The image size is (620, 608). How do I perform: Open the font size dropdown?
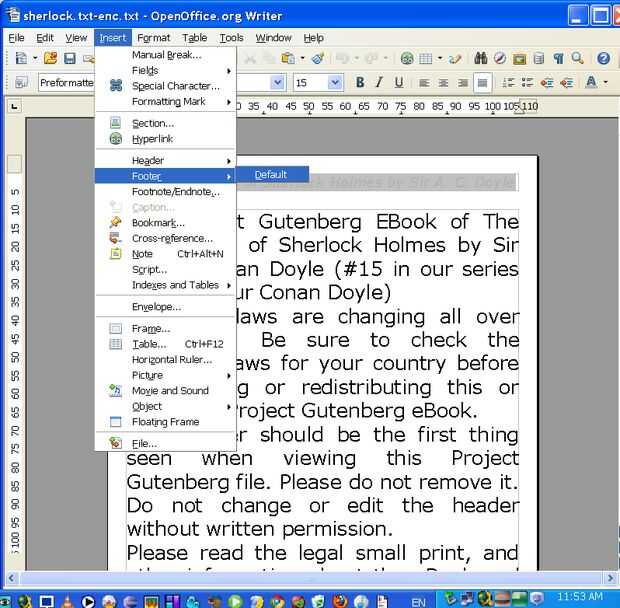(335, 83)
